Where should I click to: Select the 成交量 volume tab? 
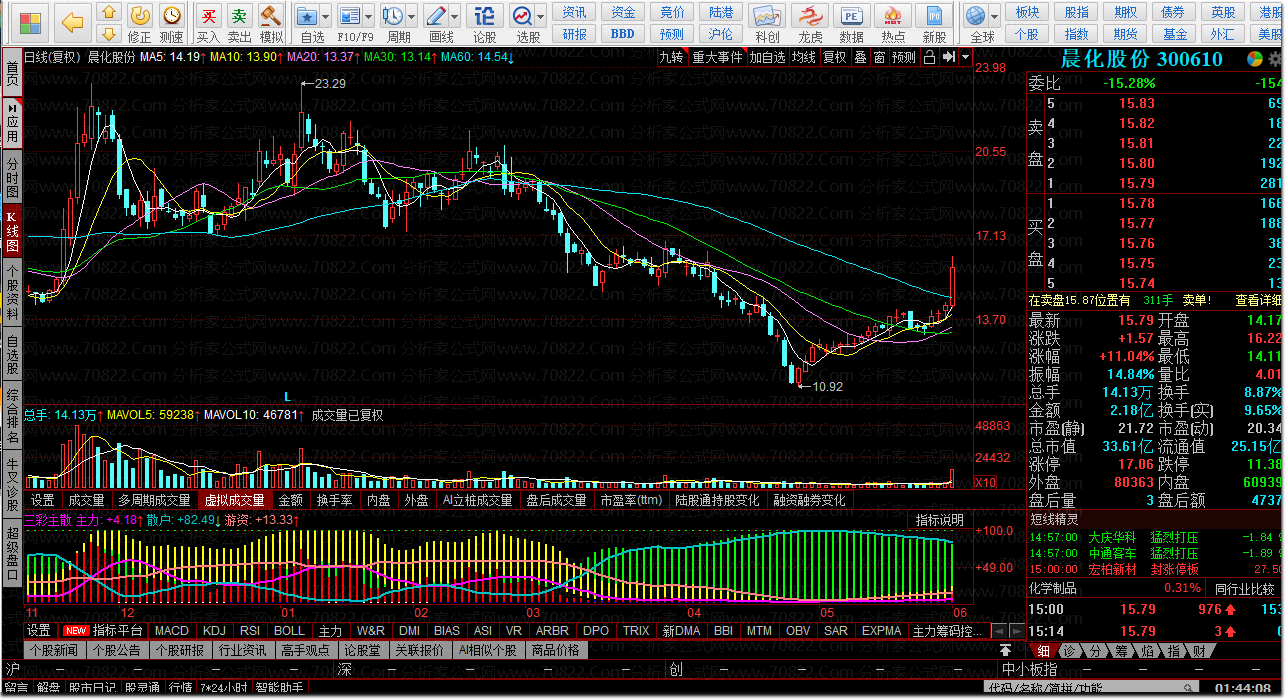point(86,500)
